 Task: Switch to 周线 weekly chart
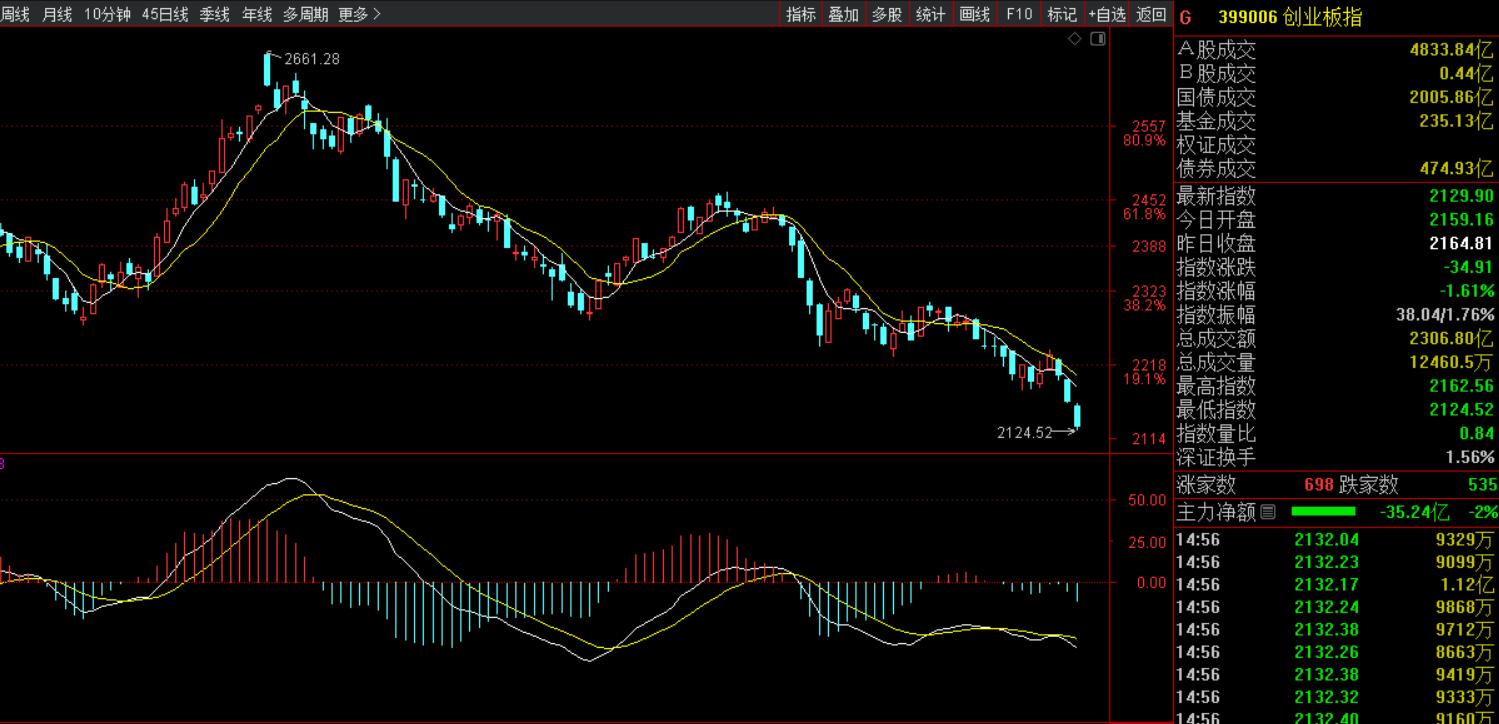15,14
